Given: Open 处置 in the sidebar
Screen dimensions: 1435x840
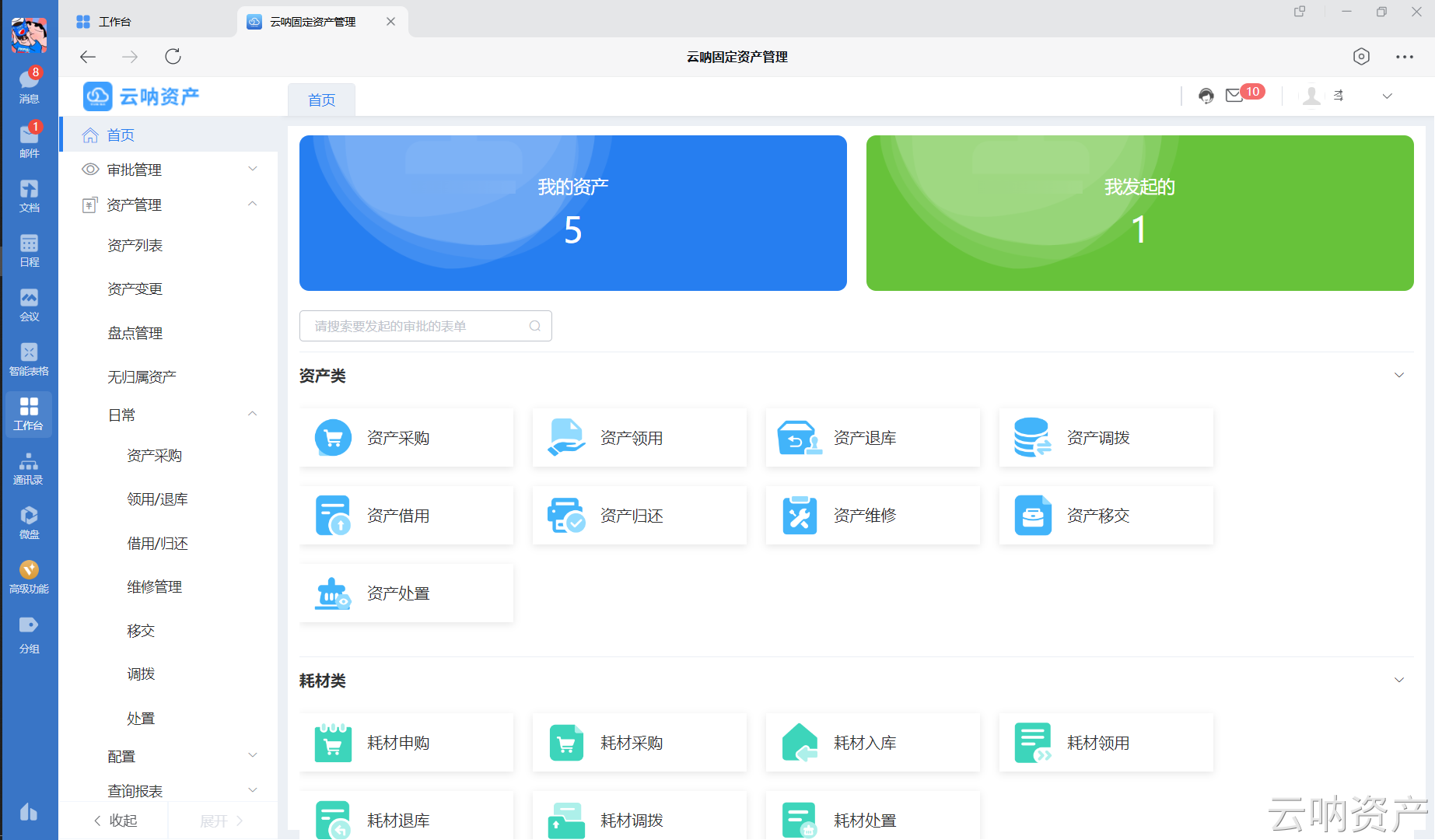Looking at the screenshot, I should [x=141, y=719].
